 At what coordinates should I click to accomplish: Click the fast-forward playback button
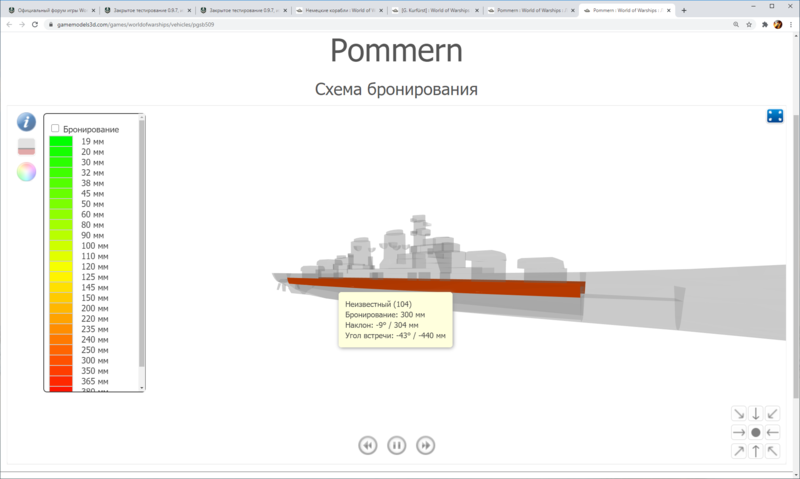click(426, 445)
